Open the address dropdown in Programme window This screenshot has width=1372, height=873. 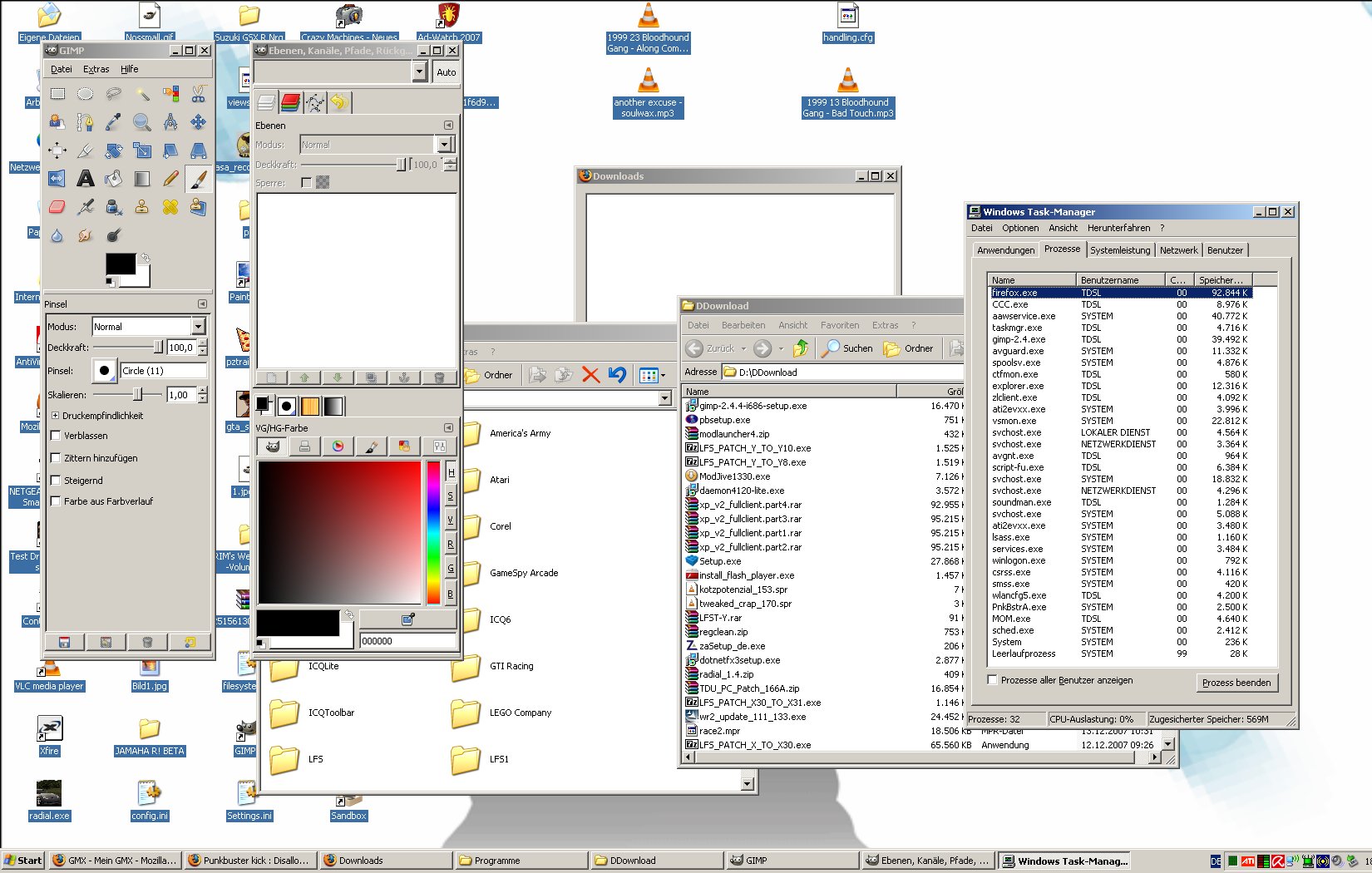pyautogui.click(x=665, y=398)
